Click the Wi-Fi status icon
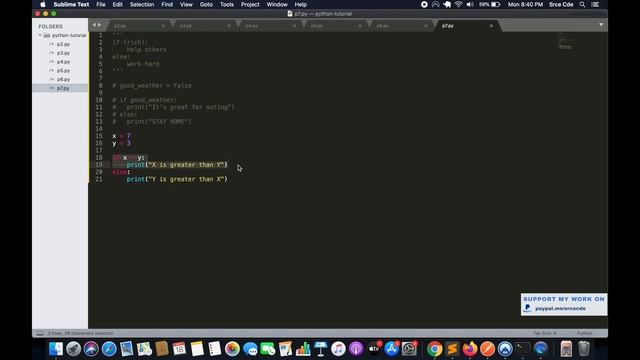This screenshot has width=640, height=360. pos(458,4)
